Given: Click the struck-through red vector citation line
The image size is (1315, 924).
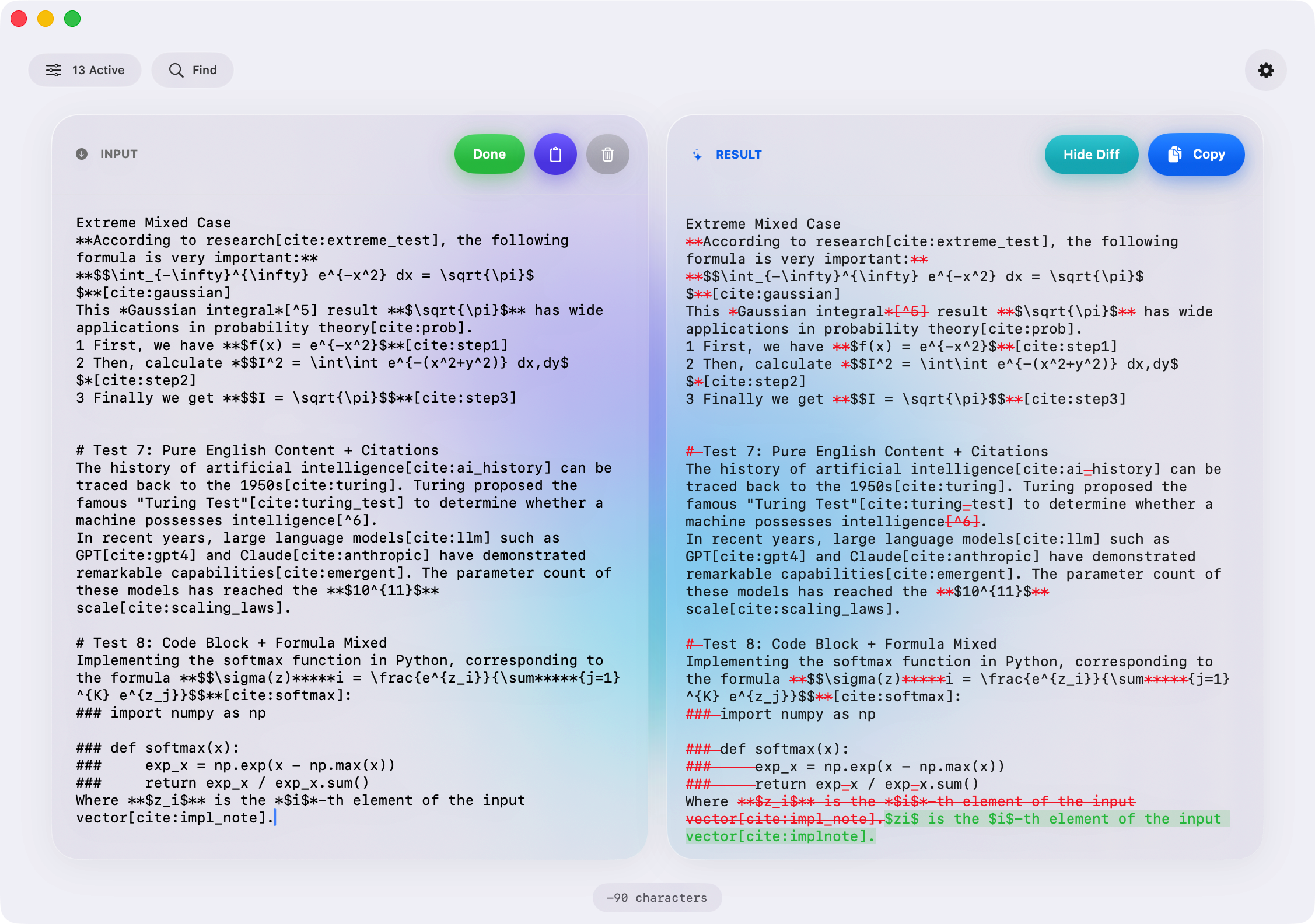Looking at the screenshot, I should pyautogui.click(x=782, y=818).
